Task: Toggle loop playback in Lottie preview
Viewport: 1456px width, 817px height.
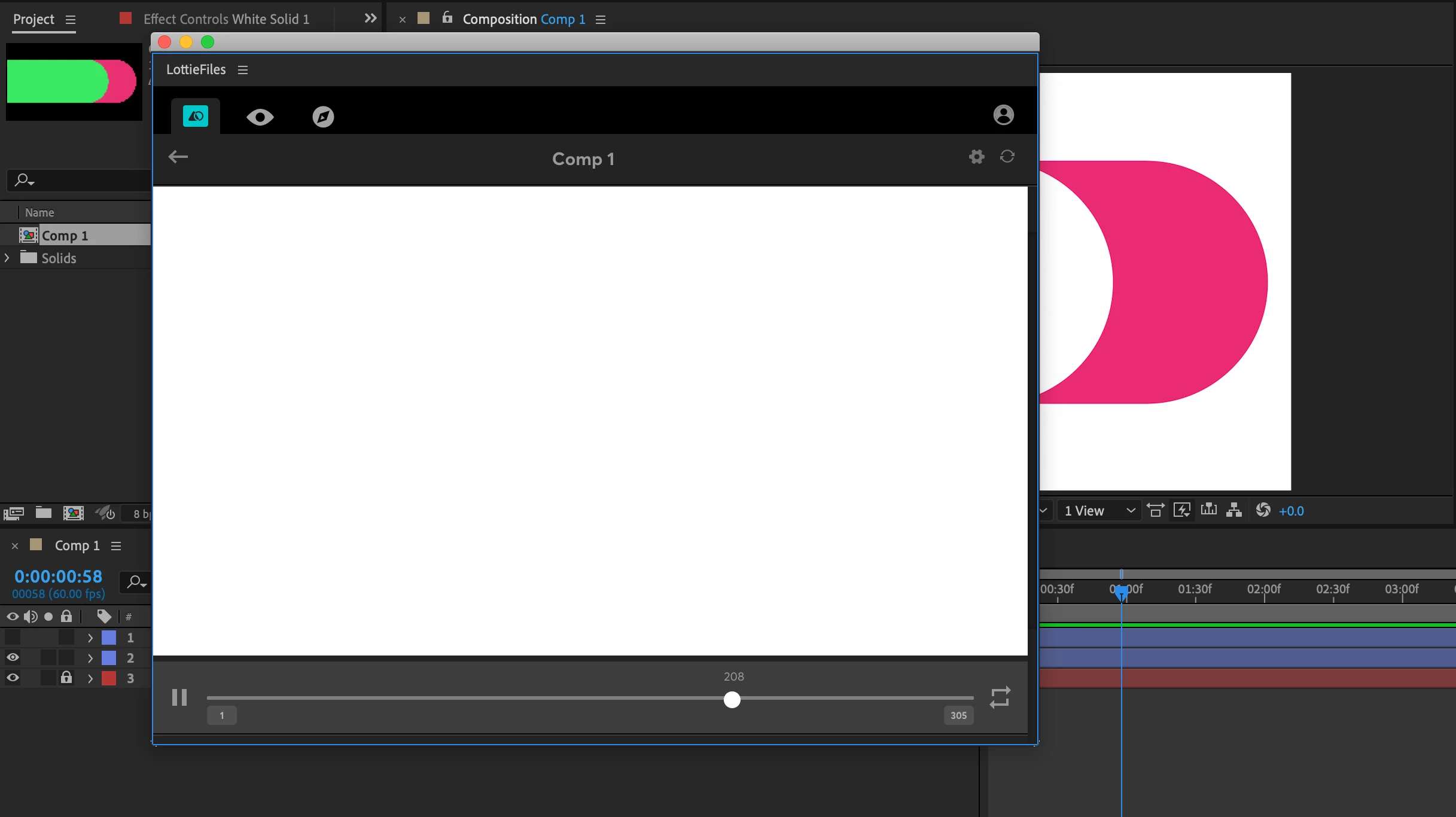Action: point(1000,697)
